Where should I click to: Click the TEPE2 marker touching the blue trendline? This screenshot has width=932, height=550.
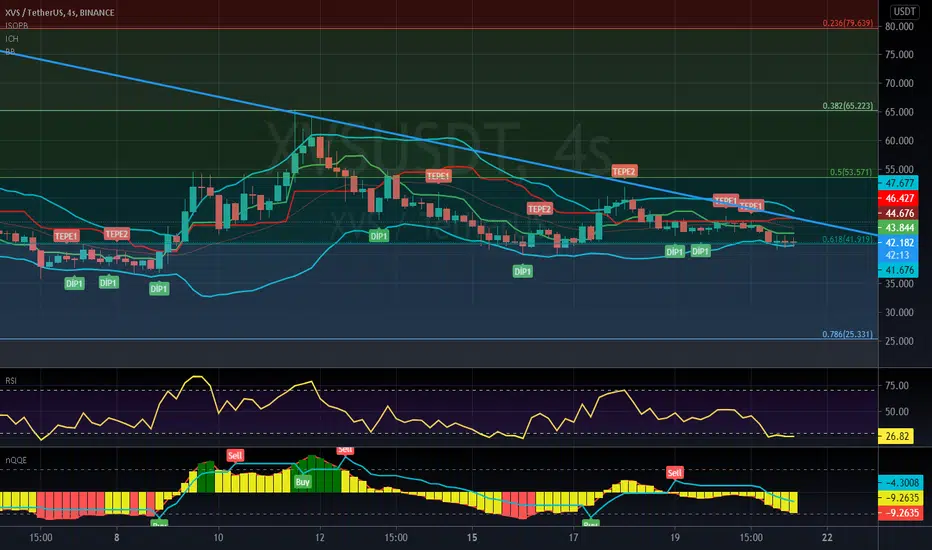point(624,171)
